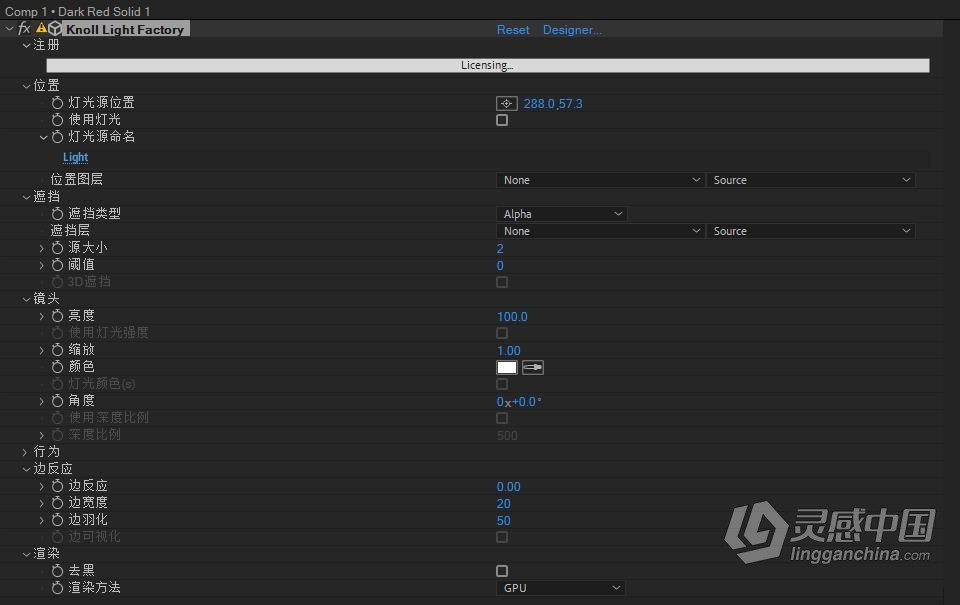Collapse the 位置 group
The image size is (960, 605).
[x=26, y=86]
